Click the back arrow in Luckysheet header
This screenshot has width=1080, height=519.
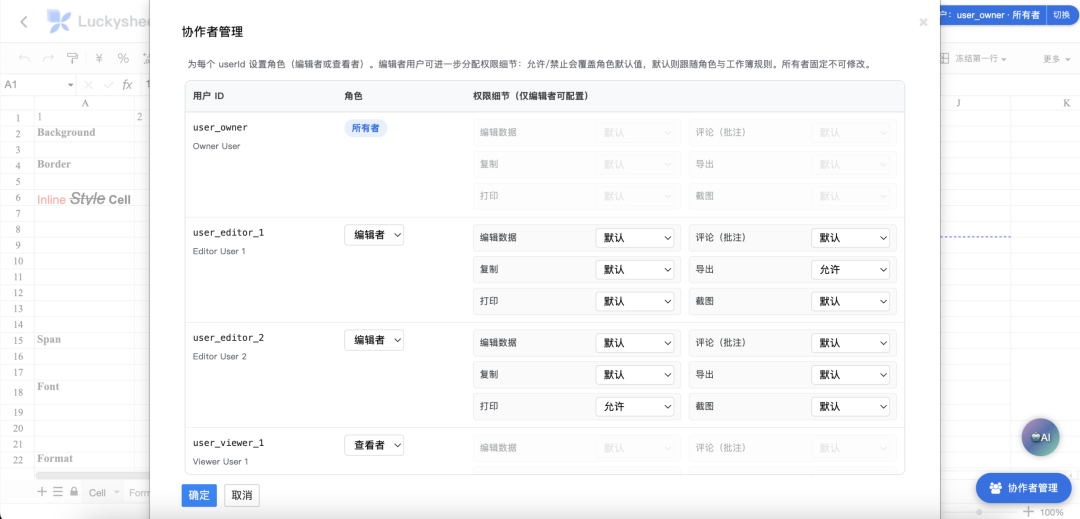click(x=24, y=21)
